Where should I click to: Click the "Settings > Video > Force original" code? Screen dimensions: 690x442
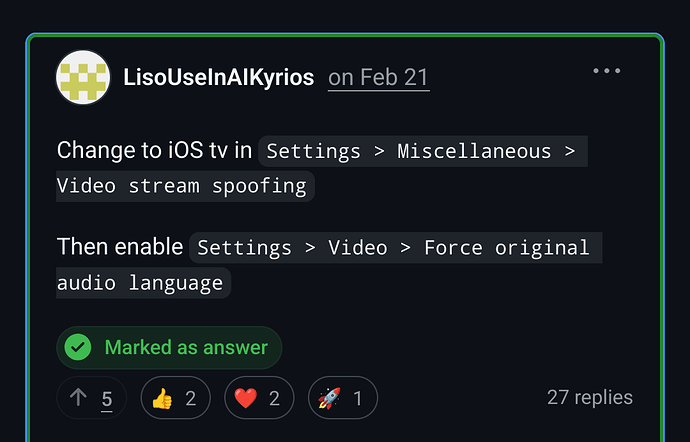pos(394,247)
